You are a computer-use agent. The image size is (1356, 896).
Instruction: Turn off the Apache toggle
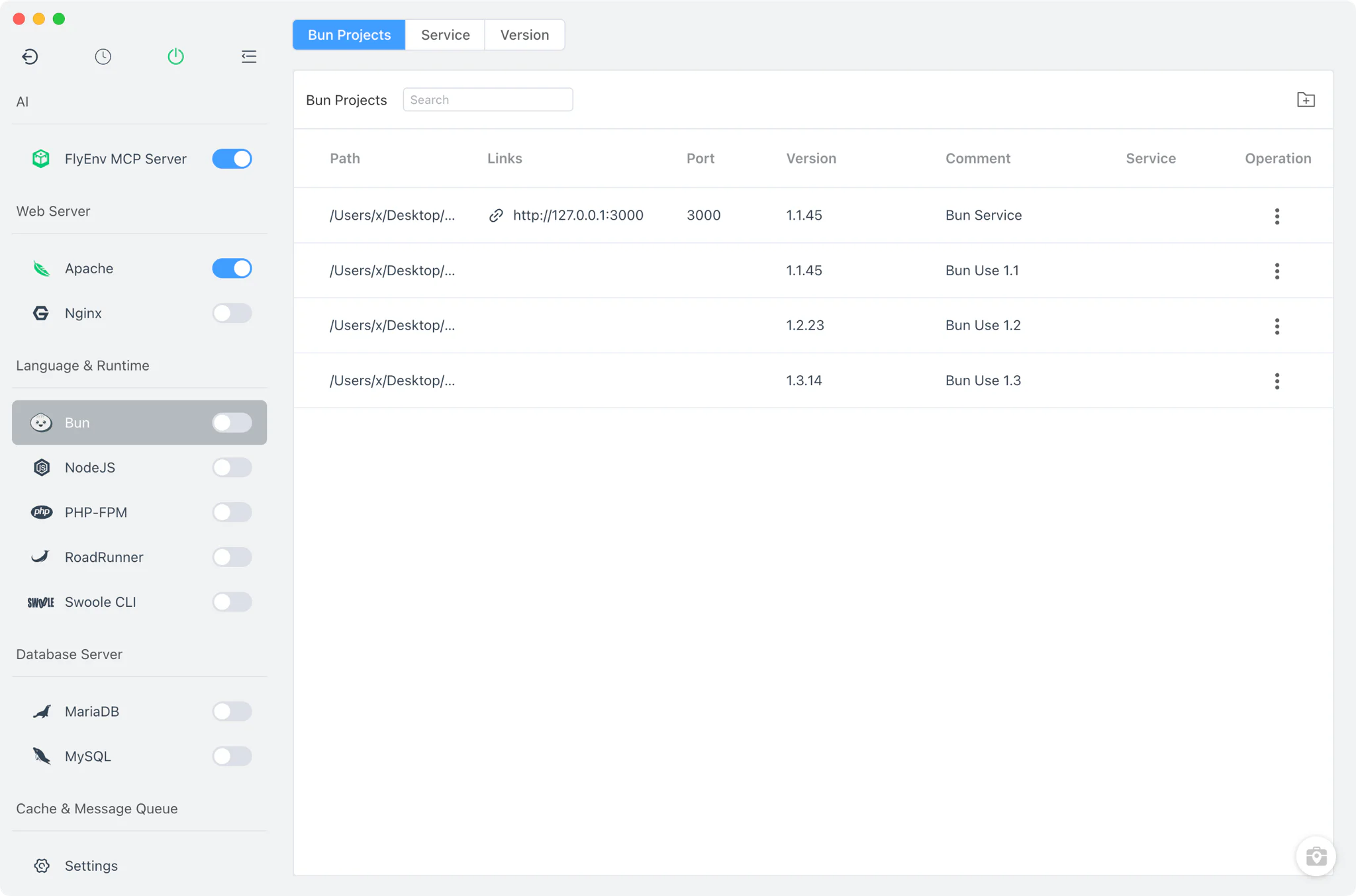tap(232, 269)
